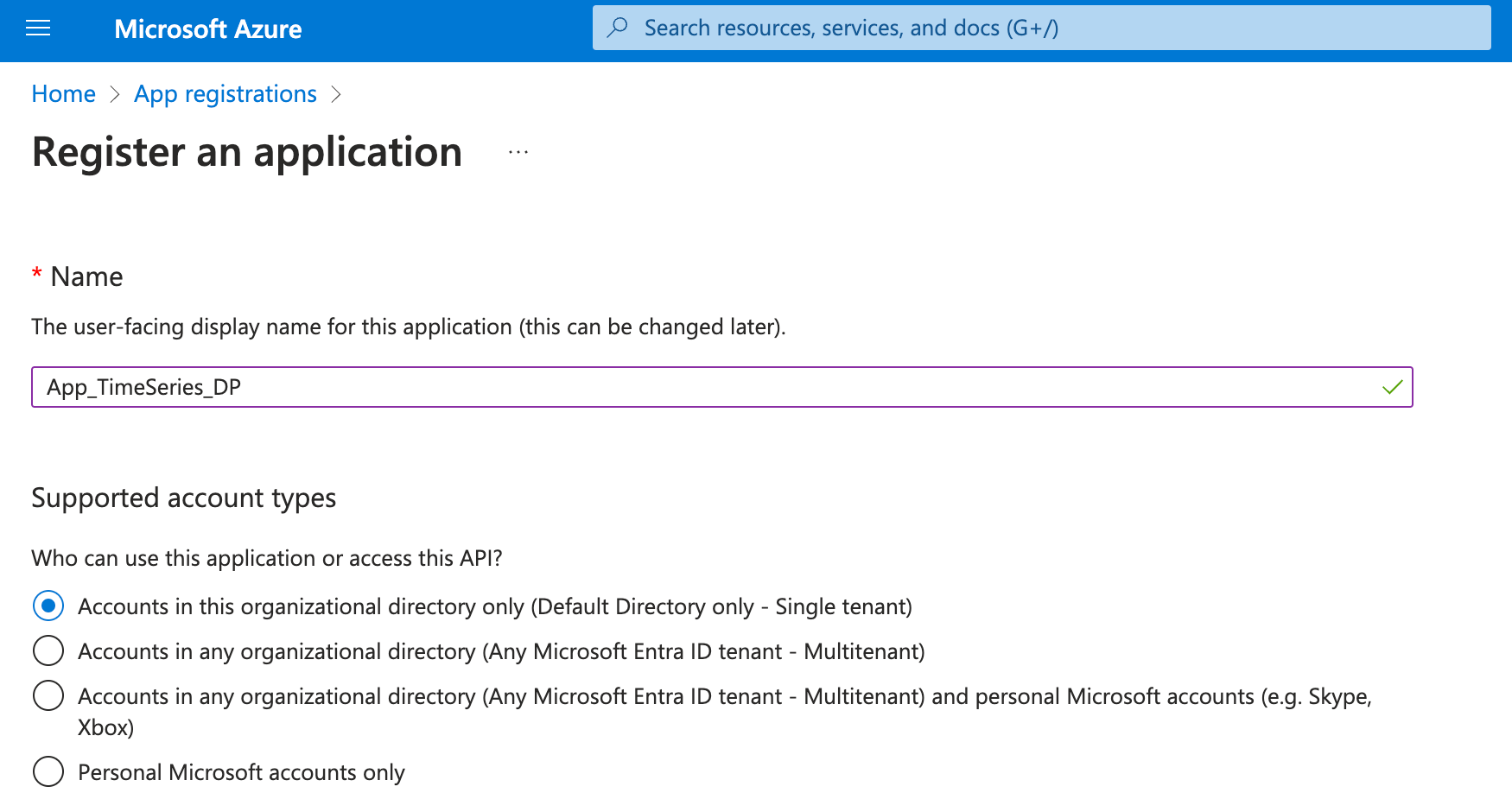Click the search magnifier icon
Screen dimensions: 1512x812
coord(618,28)
